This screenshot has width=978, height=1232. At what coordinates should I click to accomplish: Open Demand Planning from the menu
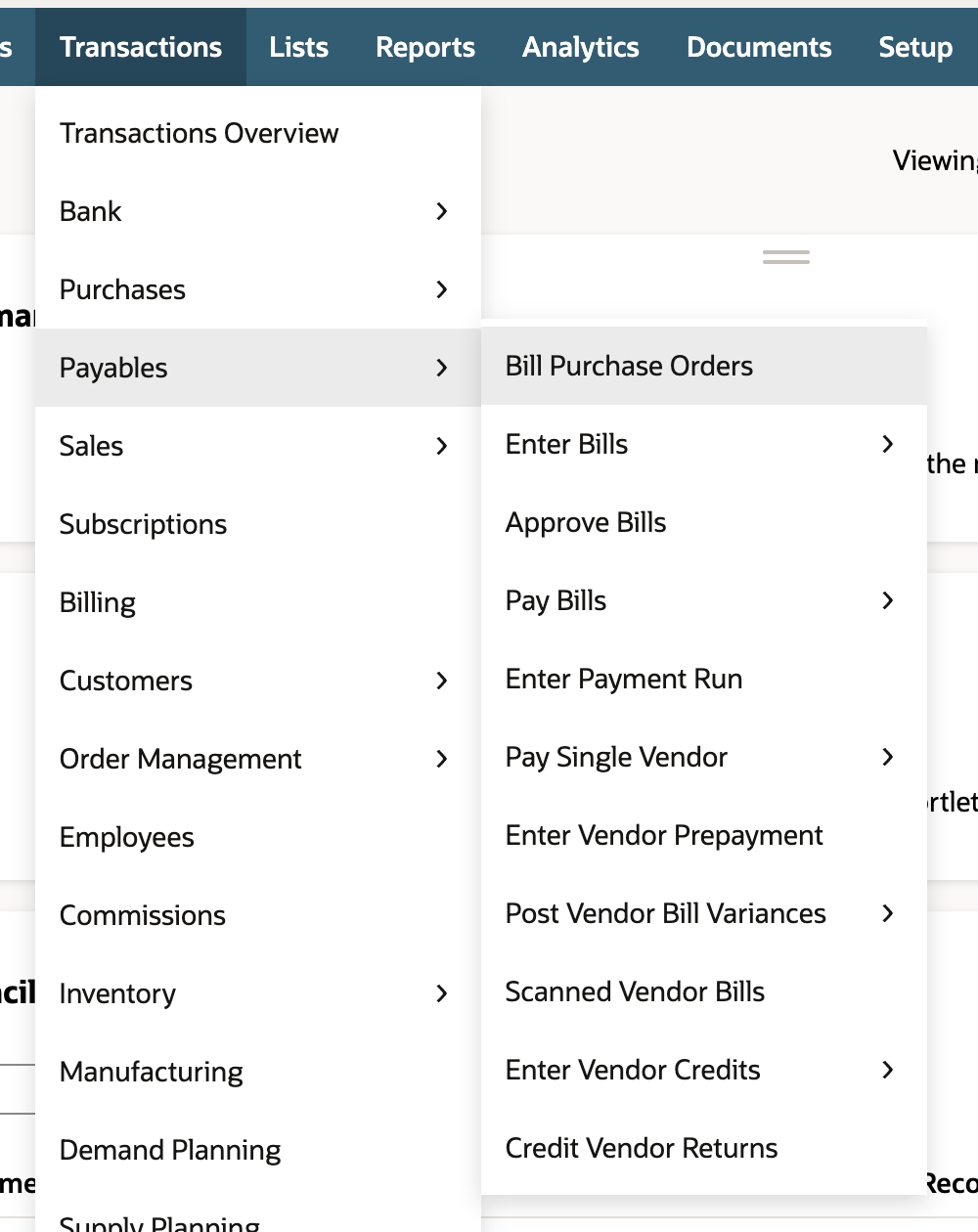tap(258, 1150)
